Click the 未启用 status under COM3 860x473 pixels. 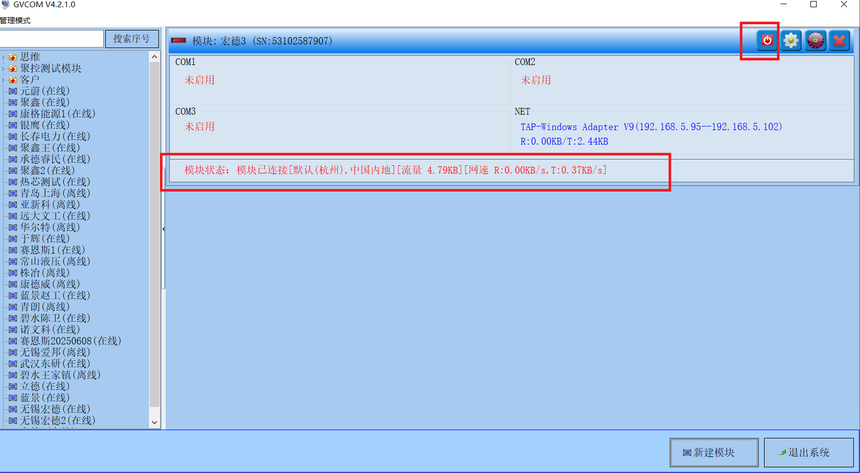[199, 127]
